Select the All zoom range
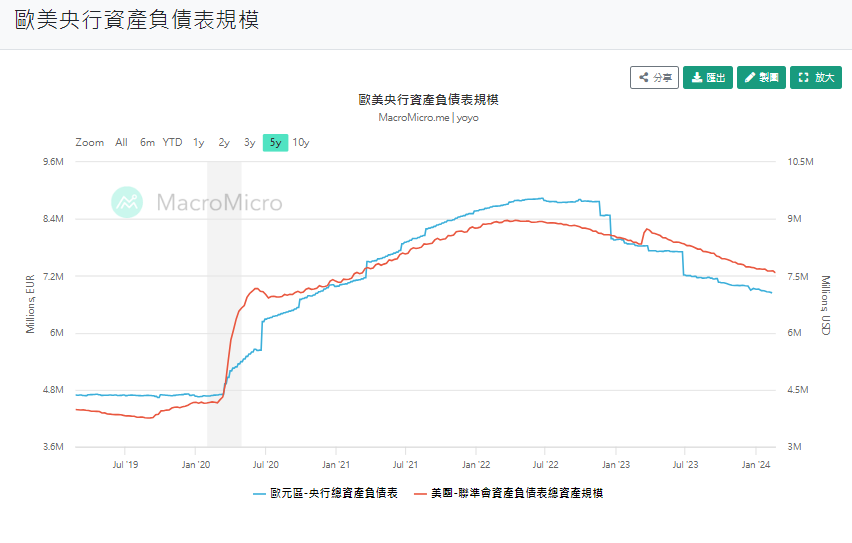 pyautogui.click(x=121, y=142)
